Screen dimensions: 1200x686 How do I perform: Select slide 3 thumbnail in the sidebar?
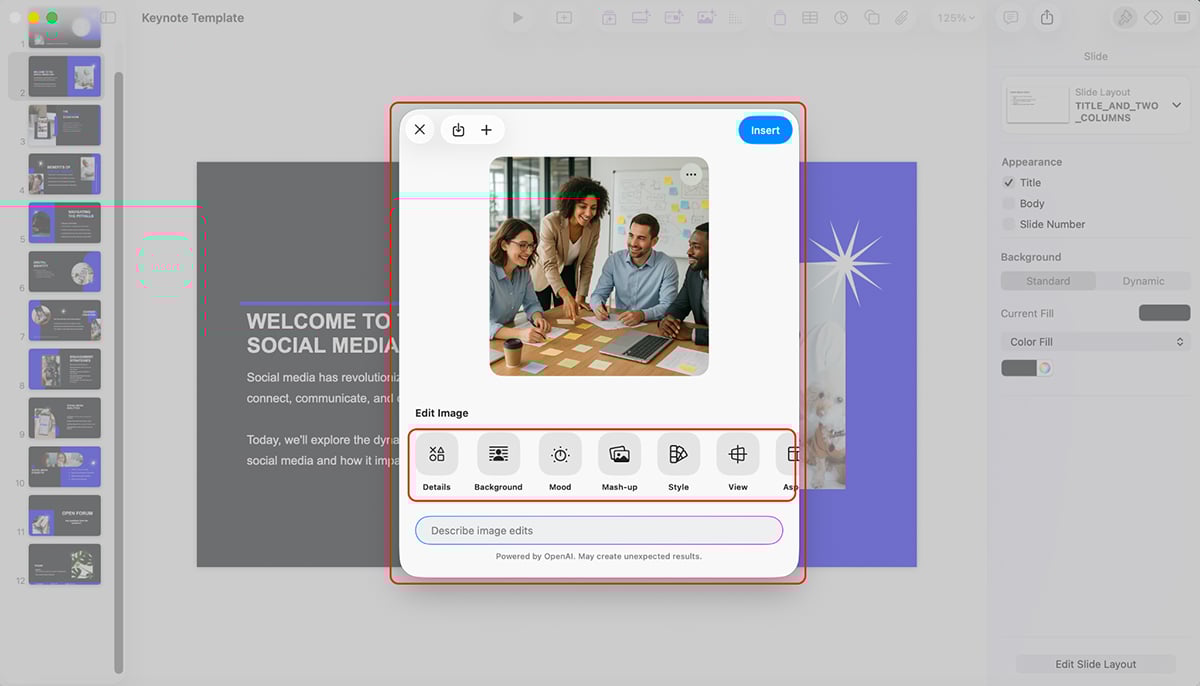pyautogui.click(x=64, y=125)
